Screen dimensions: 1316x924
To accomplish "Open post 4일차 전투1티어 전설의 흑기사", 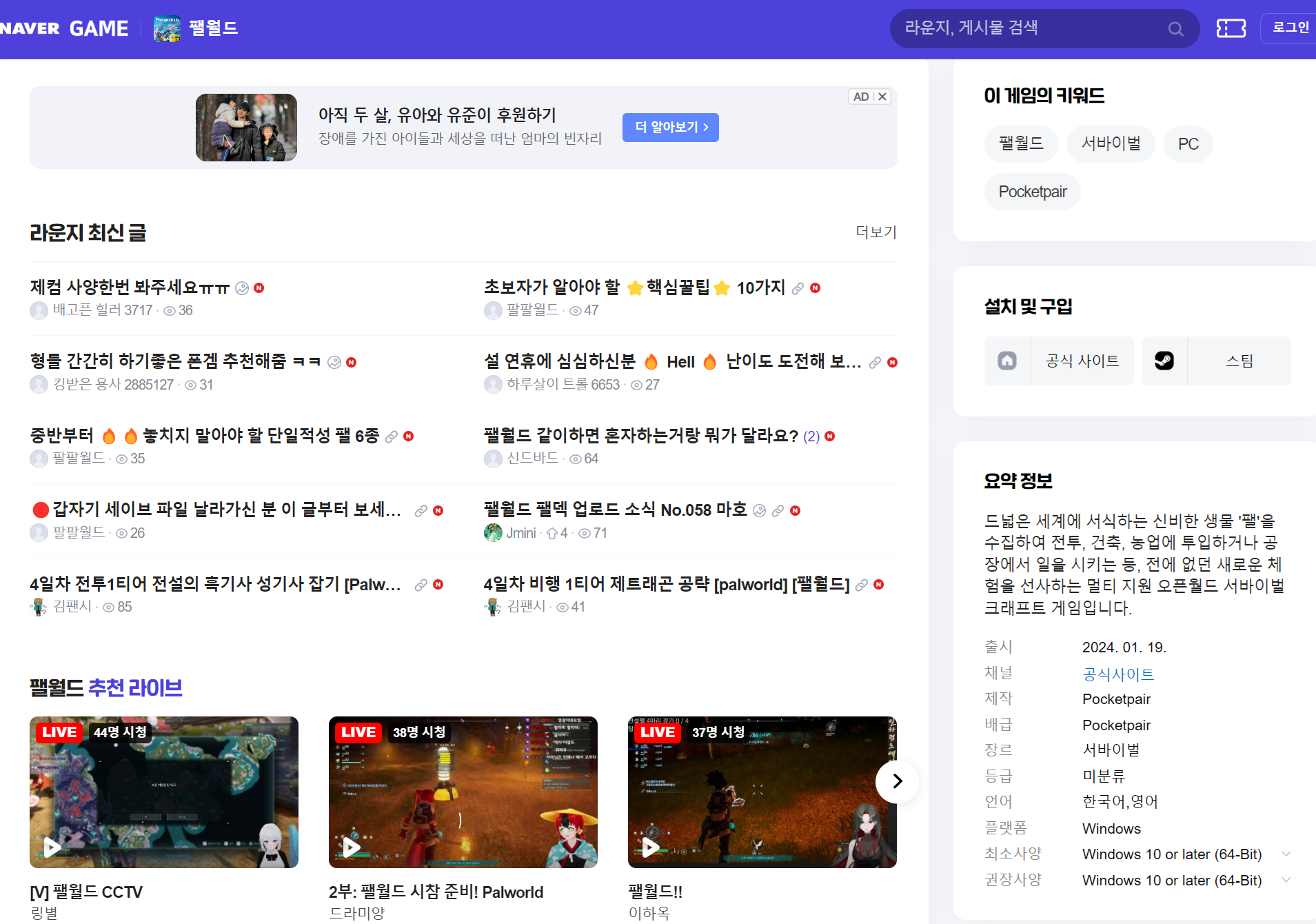I will pyautogui.click(x=215, y=584).
